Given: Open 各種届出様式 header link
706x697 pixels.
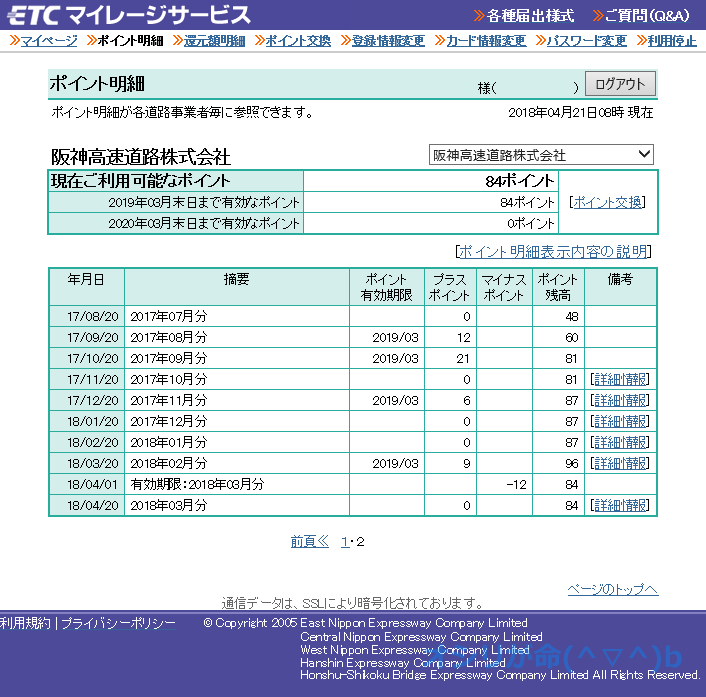Looking at the screenshot, I should point(530,16).
